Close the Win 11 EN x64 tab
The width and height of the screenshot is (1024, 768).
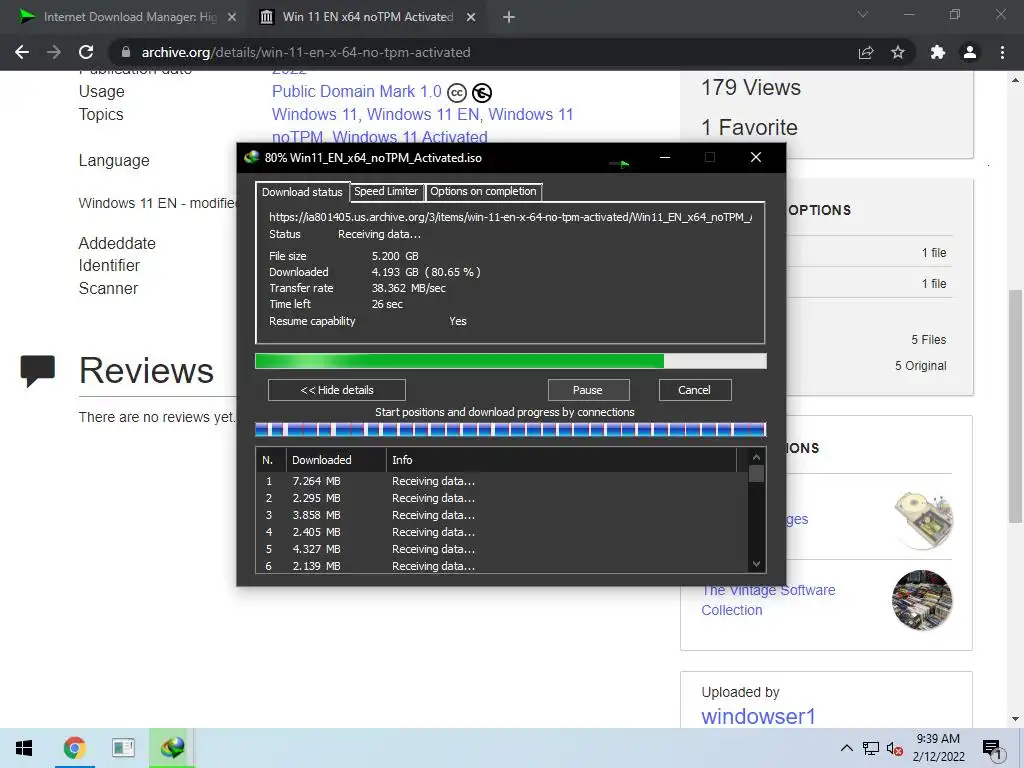[471, 18]
